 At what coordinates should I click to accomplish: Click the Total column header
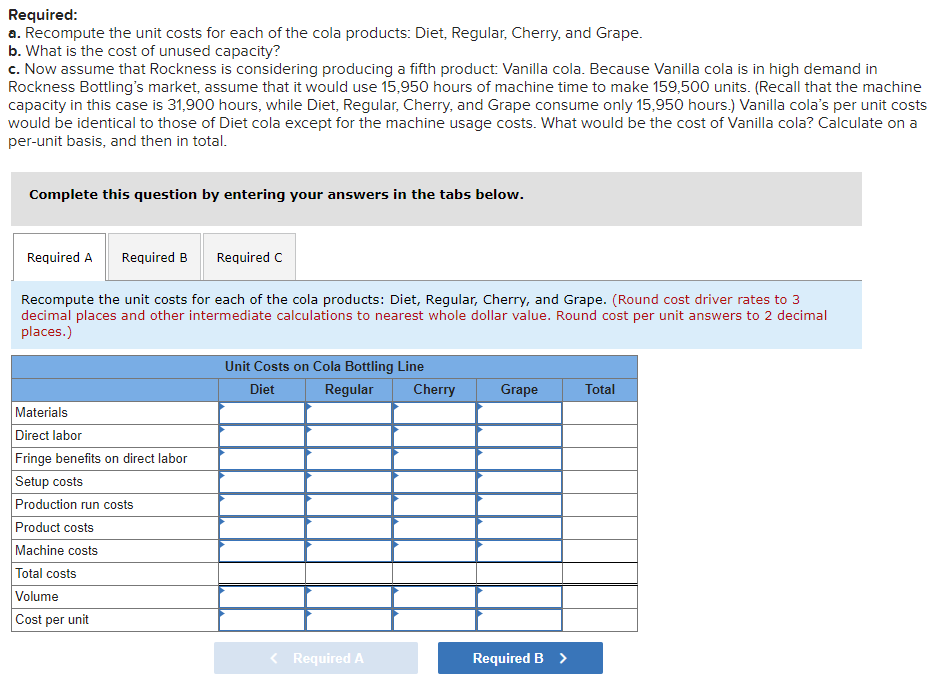(600, 390)
